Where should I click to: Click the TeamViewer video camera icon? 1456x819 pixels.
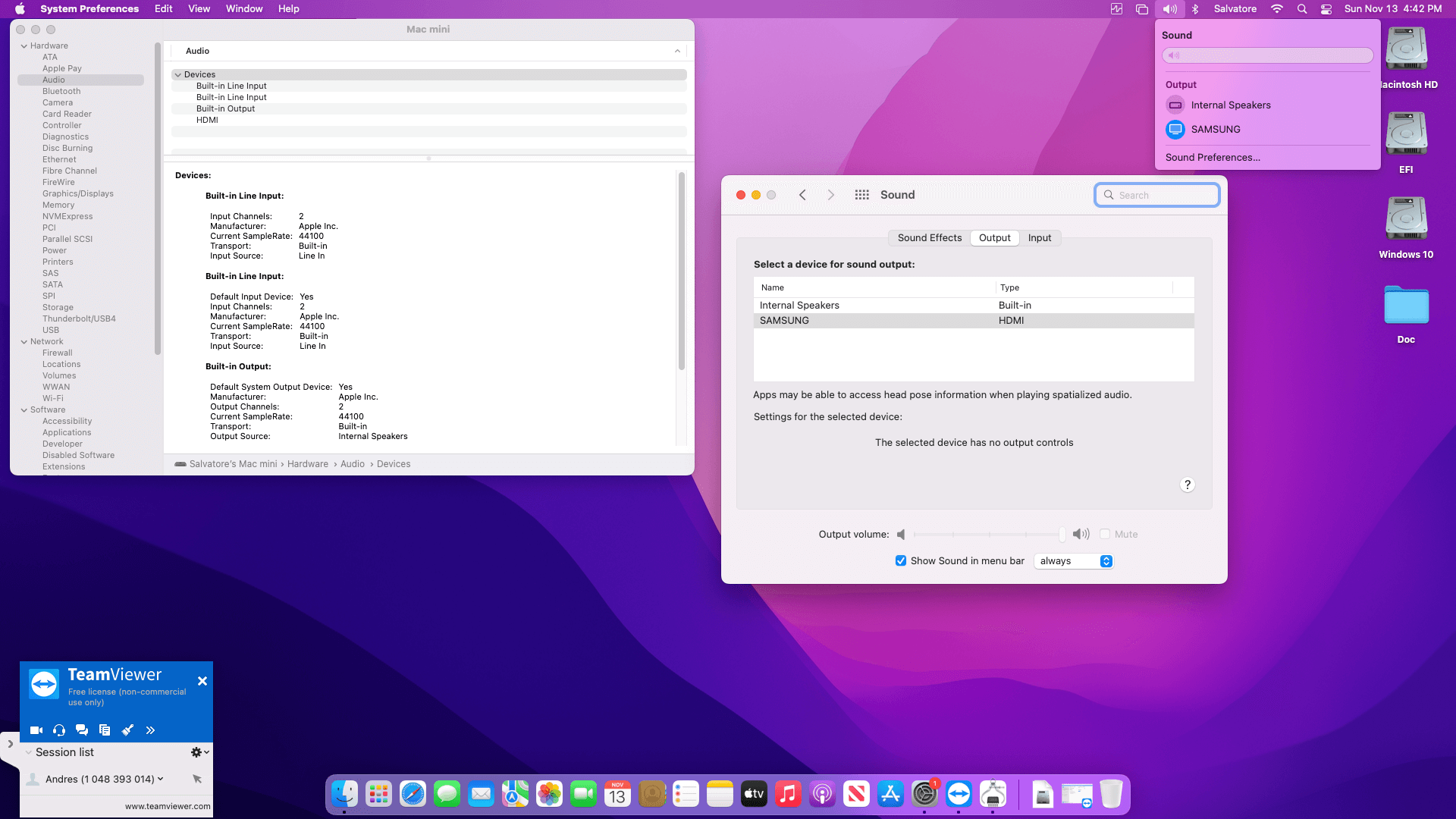pos(36,730)
